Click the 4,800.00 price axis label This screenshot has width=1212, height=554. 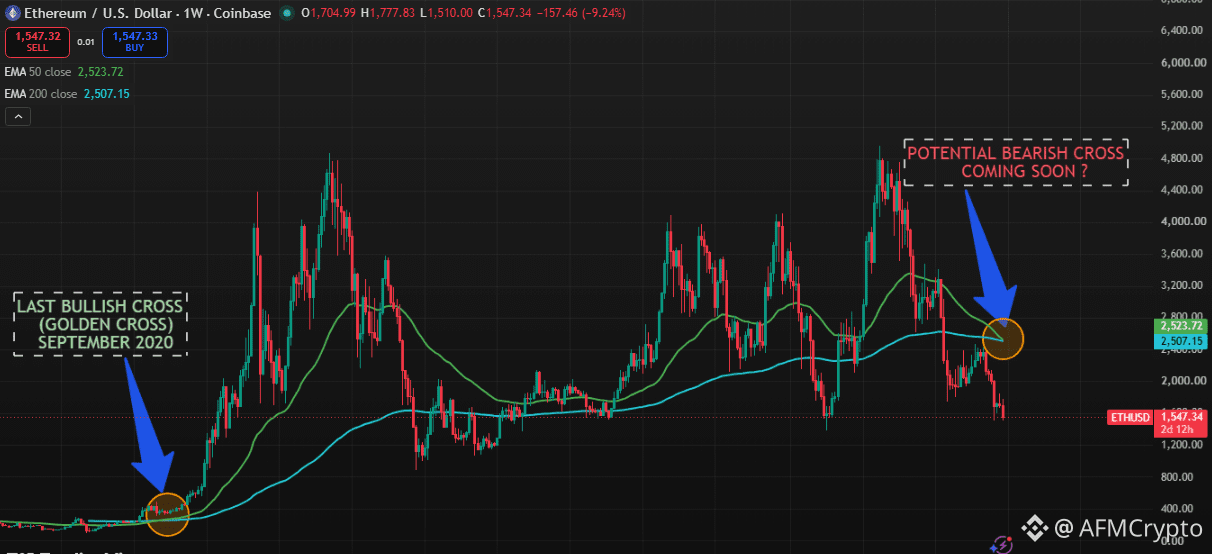click(x=1180, y=158)
